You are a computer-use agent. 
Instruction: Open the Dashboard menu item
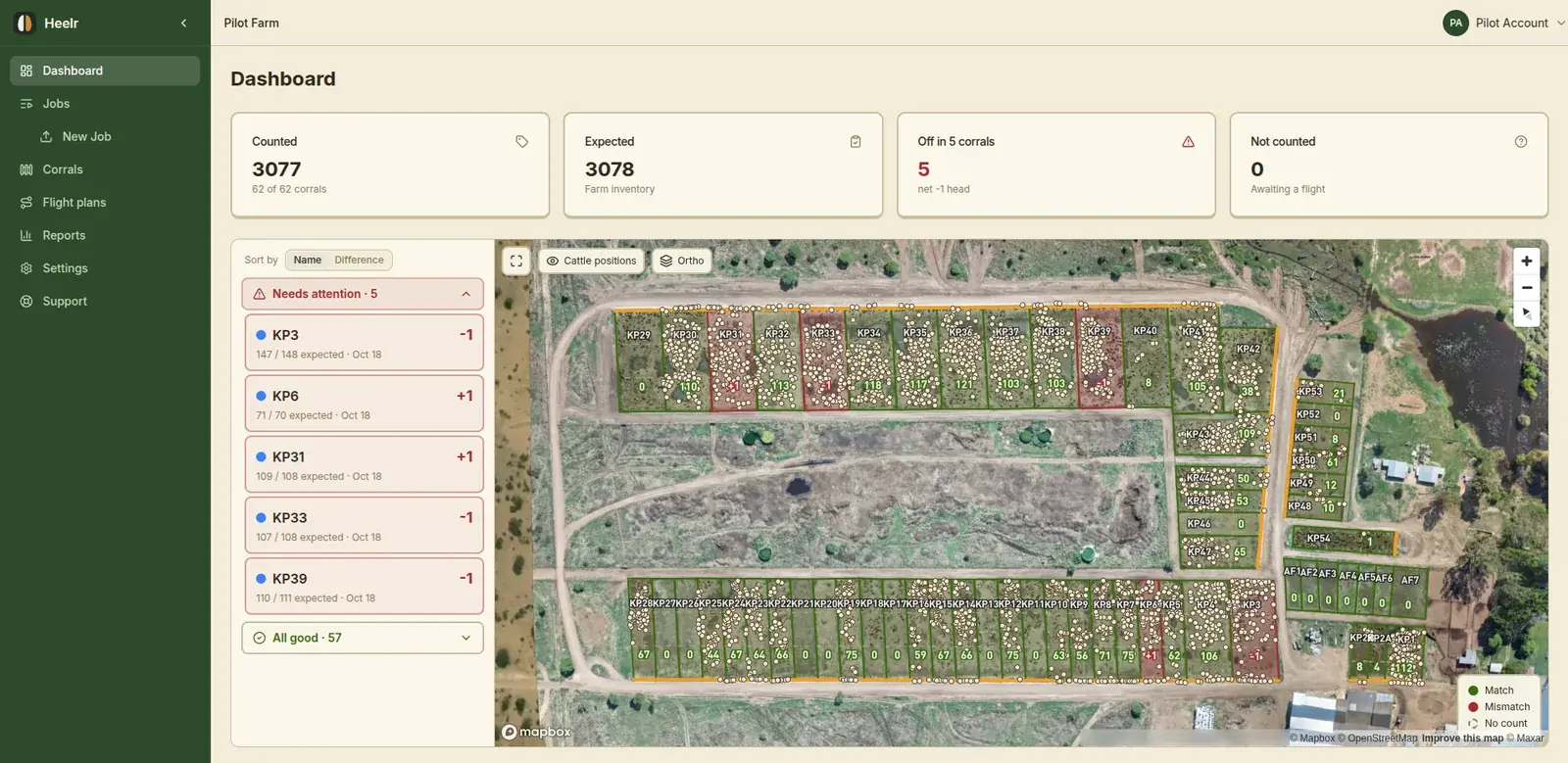click(105, 71)
